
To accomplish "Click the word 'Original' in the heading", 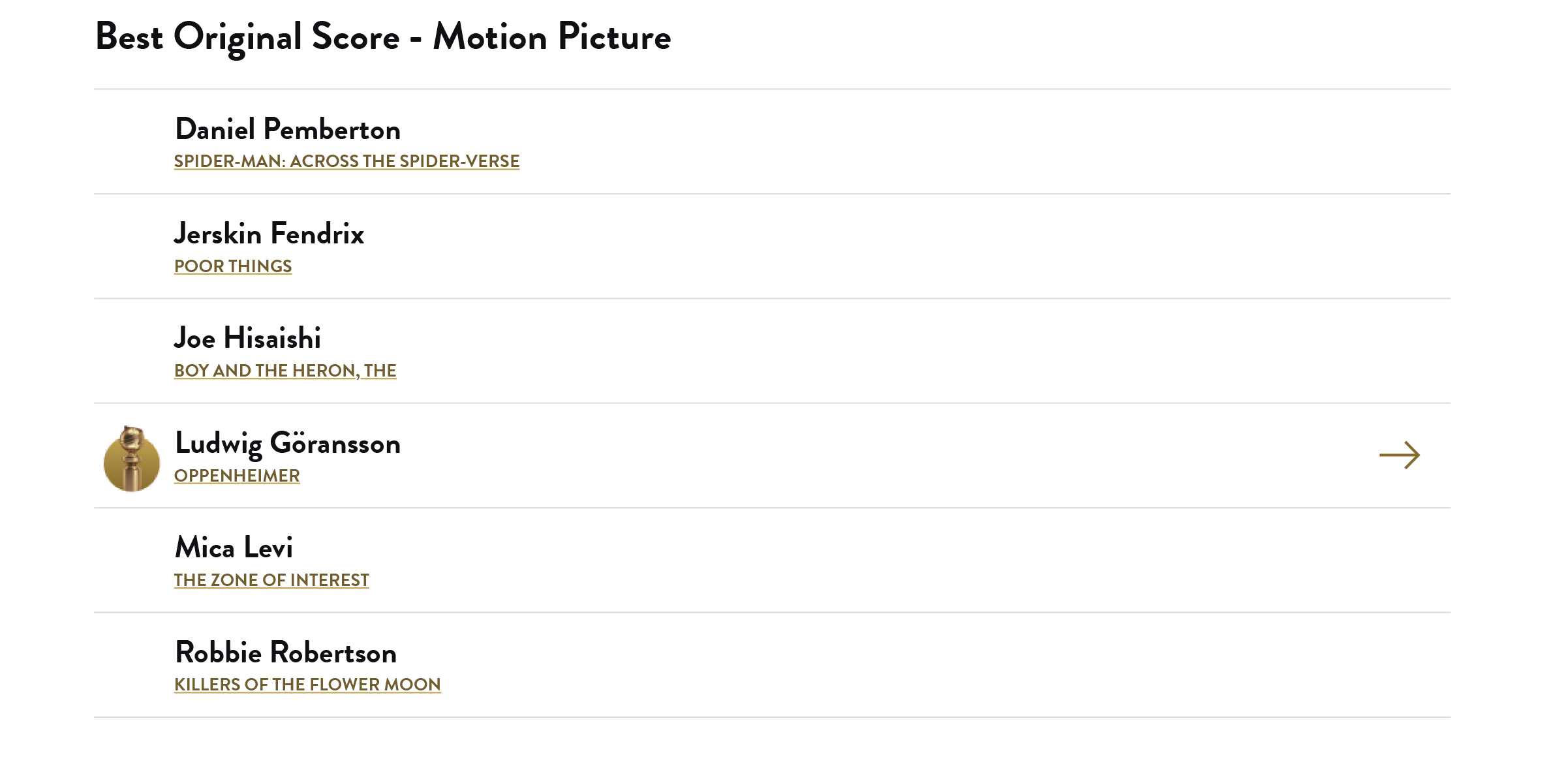I will coord(238,37).
